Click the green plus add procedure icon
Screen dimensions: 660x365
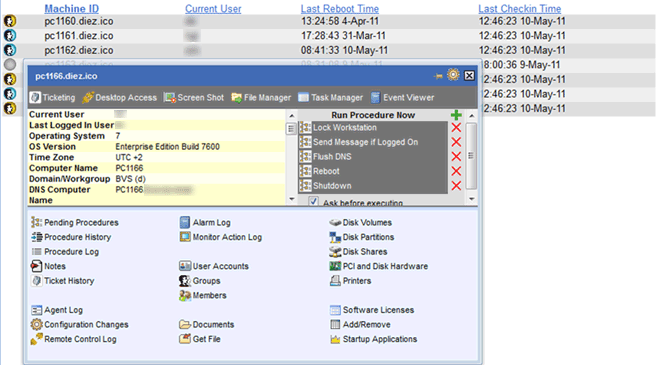[456, 115]
